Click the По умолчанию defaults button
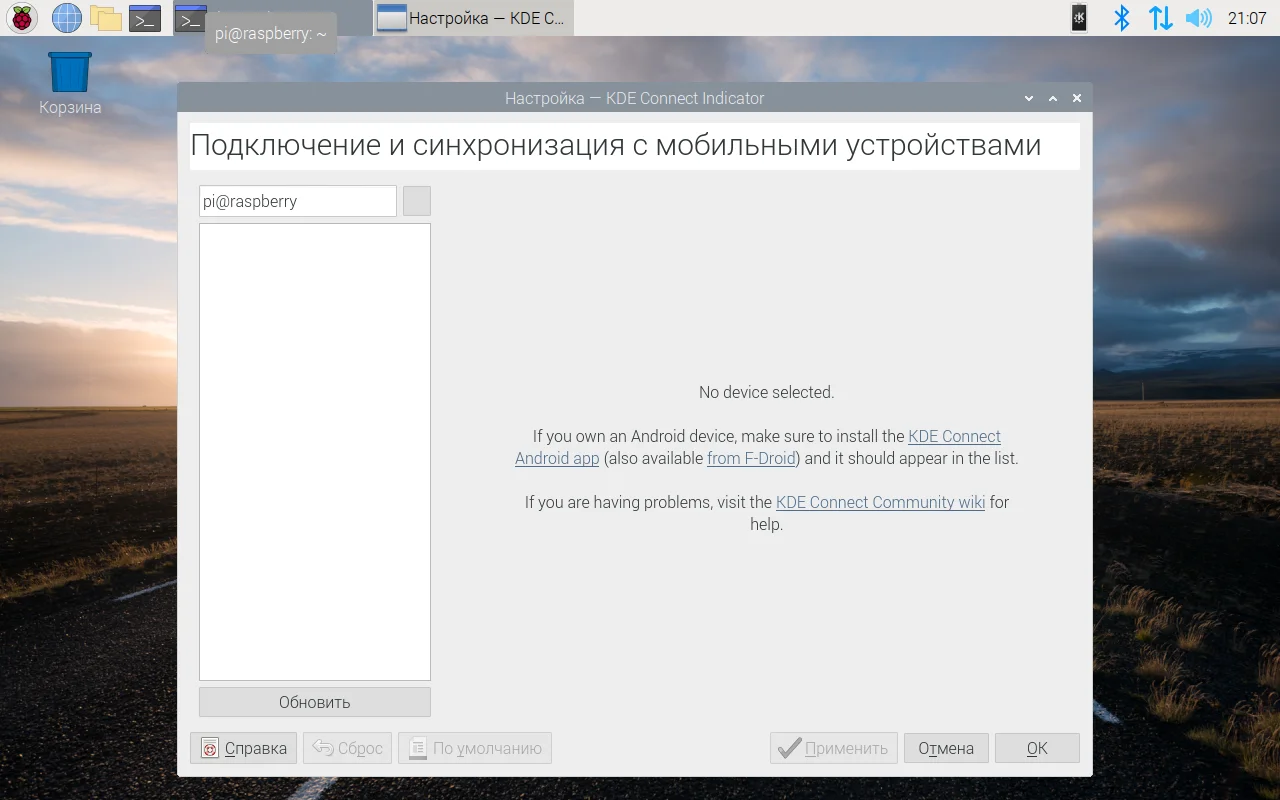The height and width of the screenshot is (800, 1280). pos(475,748)
